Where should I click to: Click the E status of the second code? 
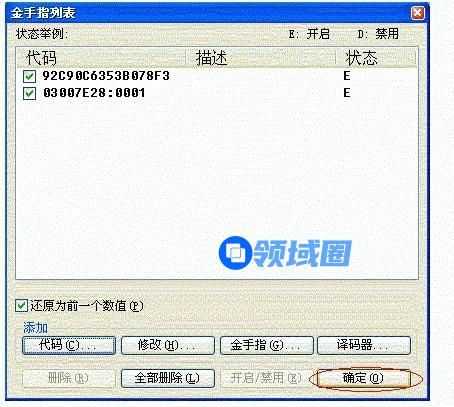[347, 93]
